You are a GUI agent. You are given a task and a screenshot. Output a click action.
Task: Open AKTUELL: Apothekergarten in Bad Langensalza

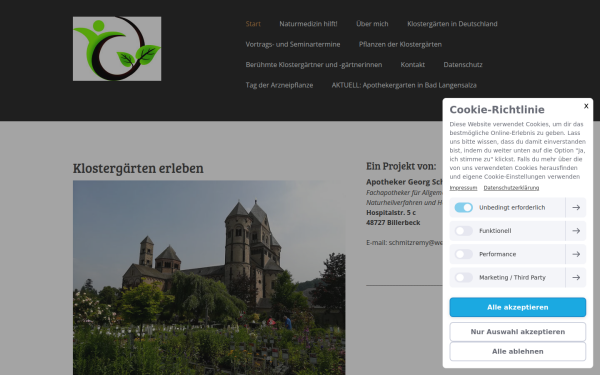point(404,85)
